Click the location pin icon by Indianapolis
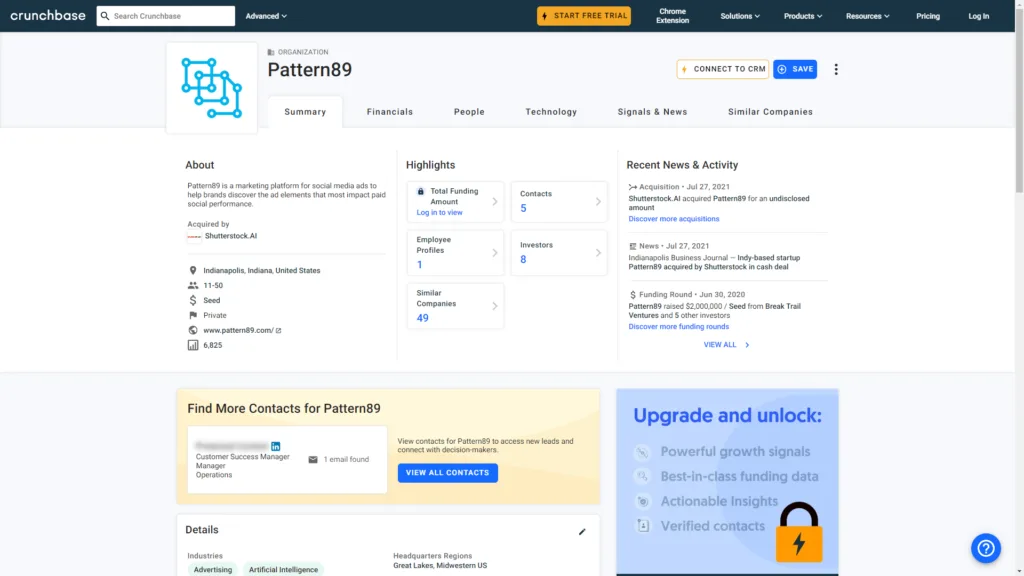Viewport: 1024px width, 576px height. pyautogui.click(x=193, y=270)
